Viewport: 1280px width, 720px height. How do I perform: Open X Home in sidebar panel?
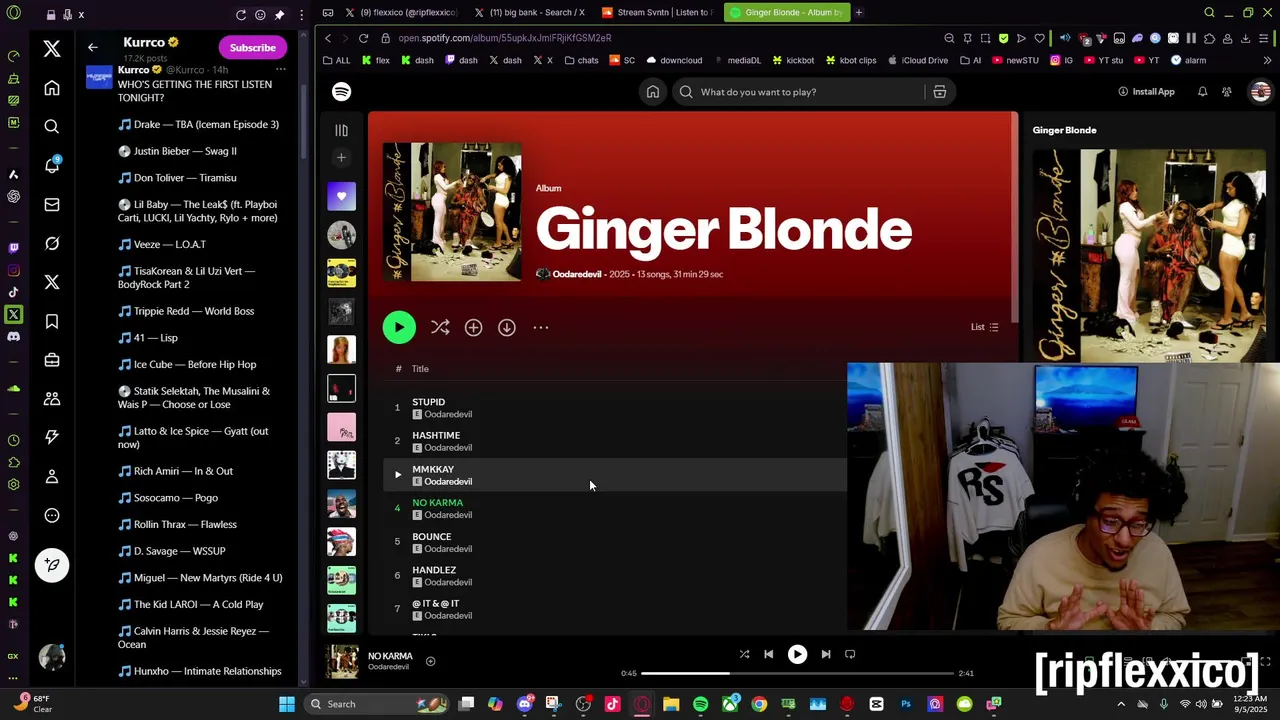52,88
